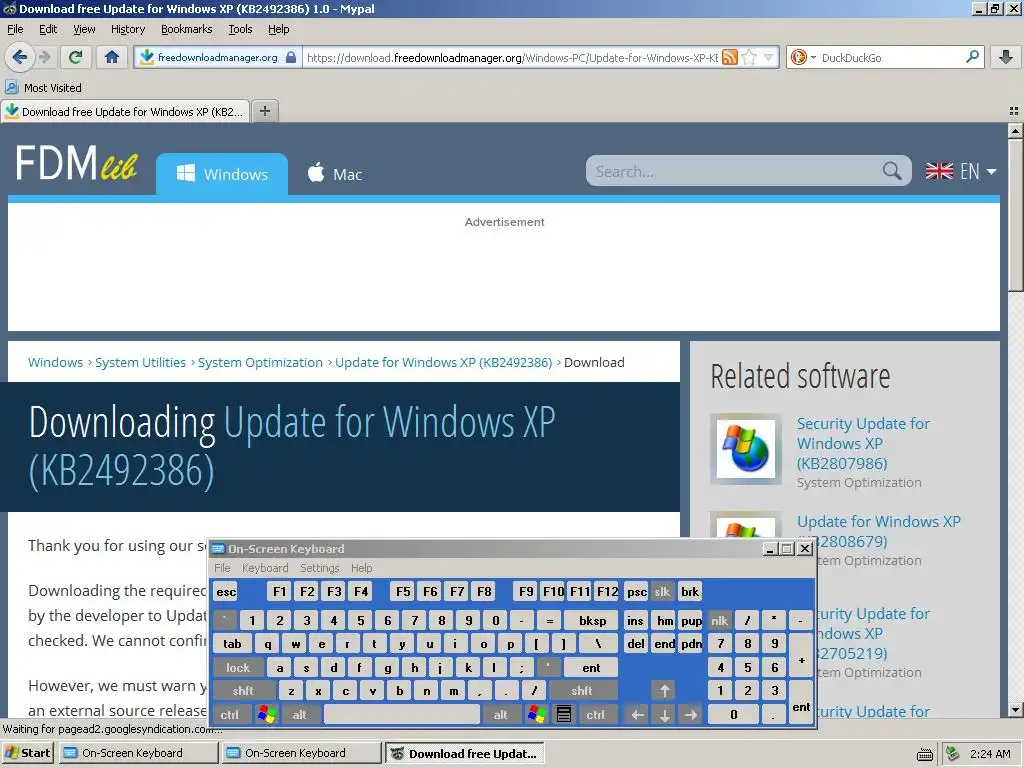Switch to Download free Updat... taskbar button

tap(465, 753)
